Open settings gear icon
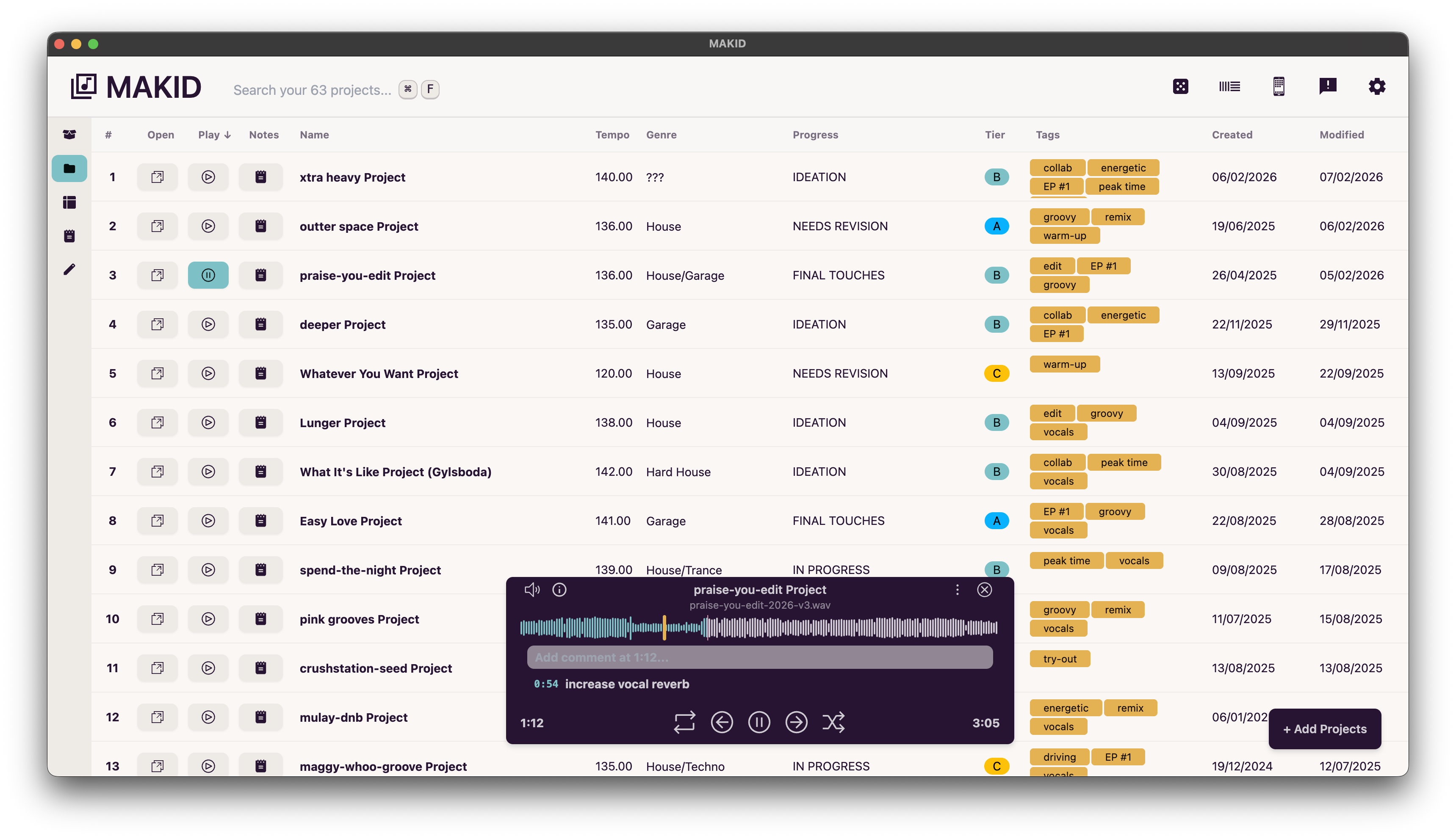The width and height of the screenshot is (1456, 839). 1376,86
